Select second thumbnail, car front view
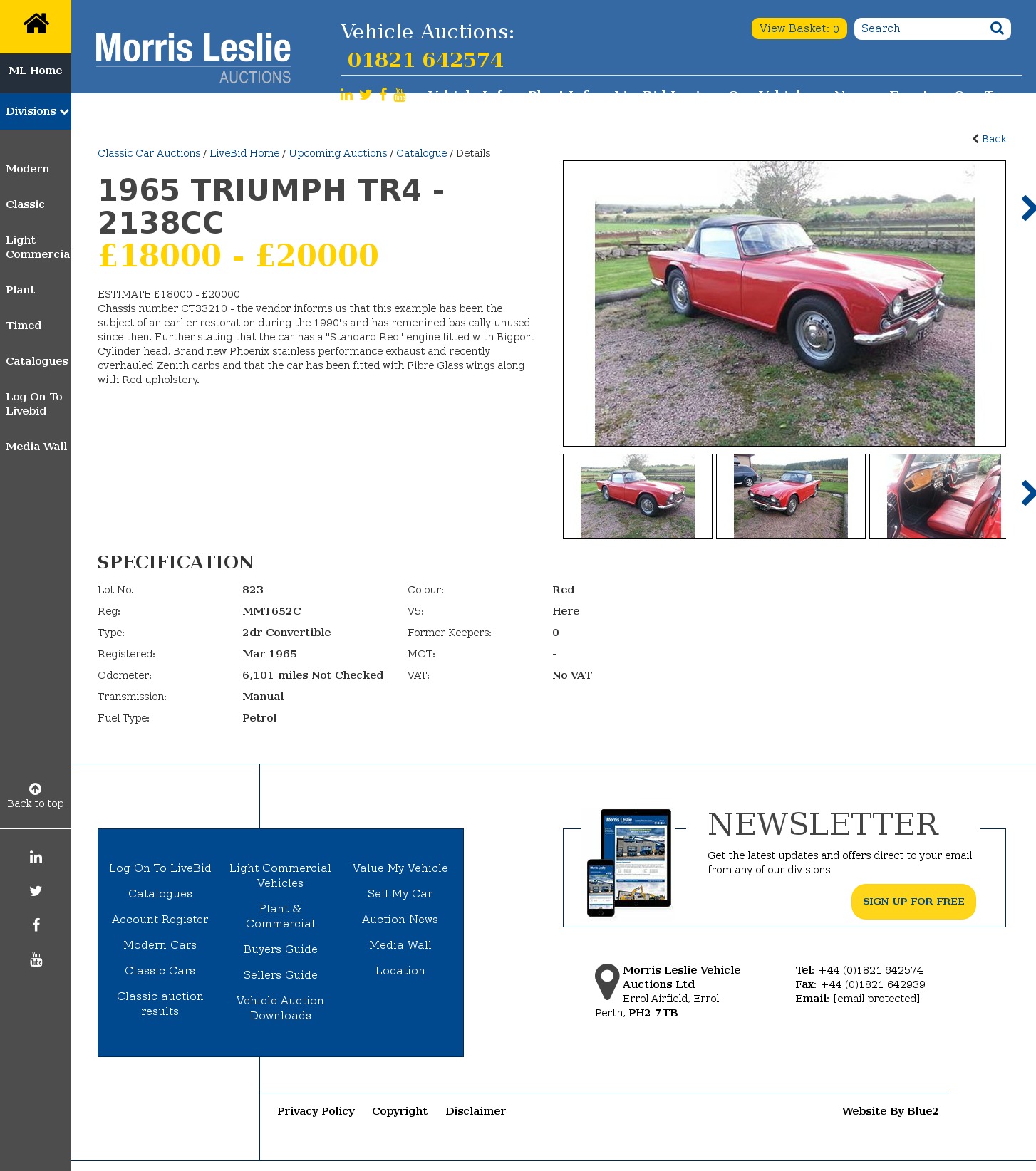 791,496
